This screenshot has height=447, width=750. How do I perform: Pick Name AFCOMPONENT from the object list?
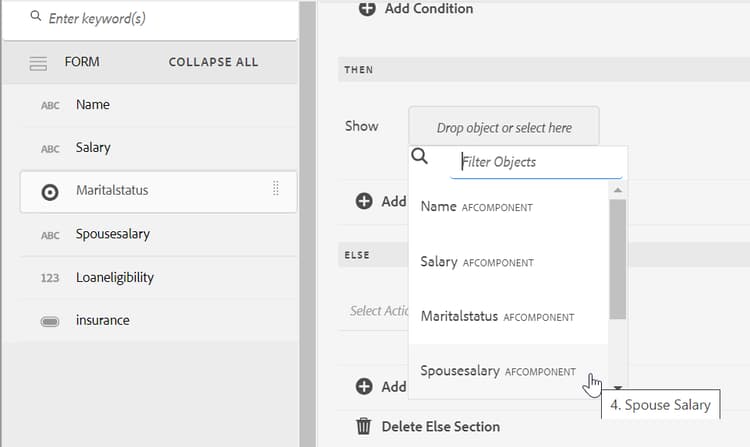(477, 207)
